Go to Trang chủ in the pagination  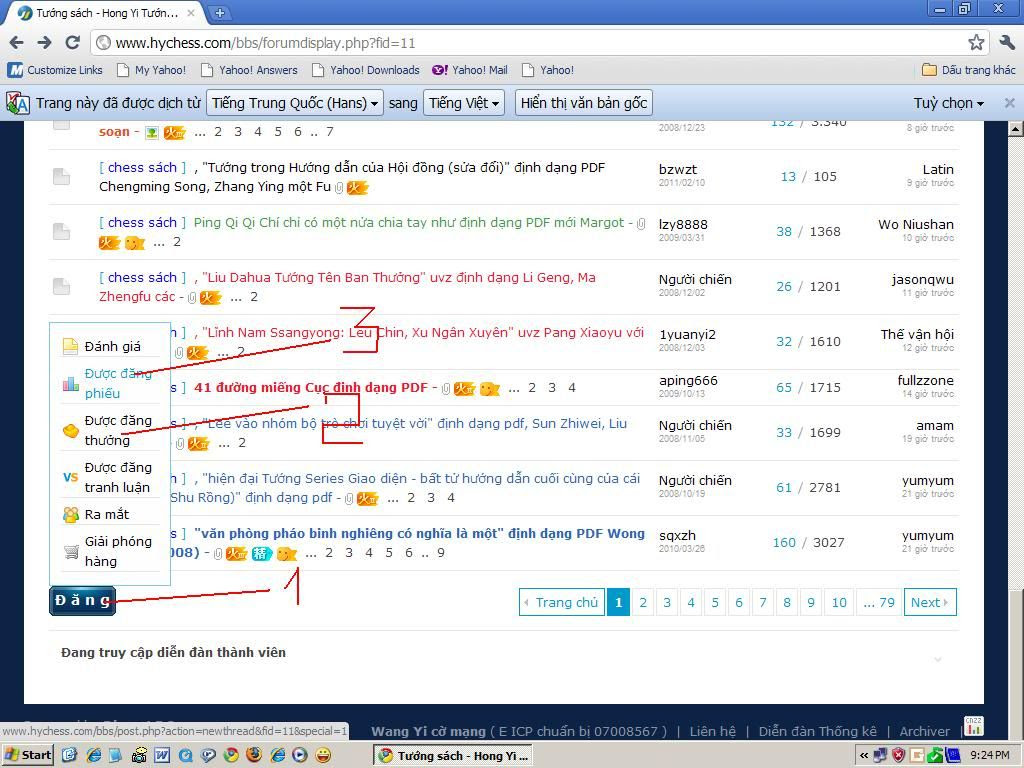point(562,602)
